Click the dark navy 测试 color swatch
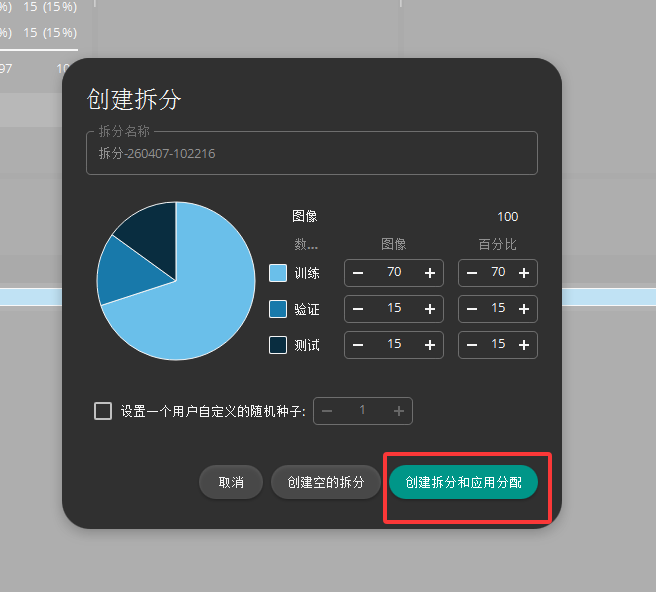The image size is (656, 592). coord(278,345)
